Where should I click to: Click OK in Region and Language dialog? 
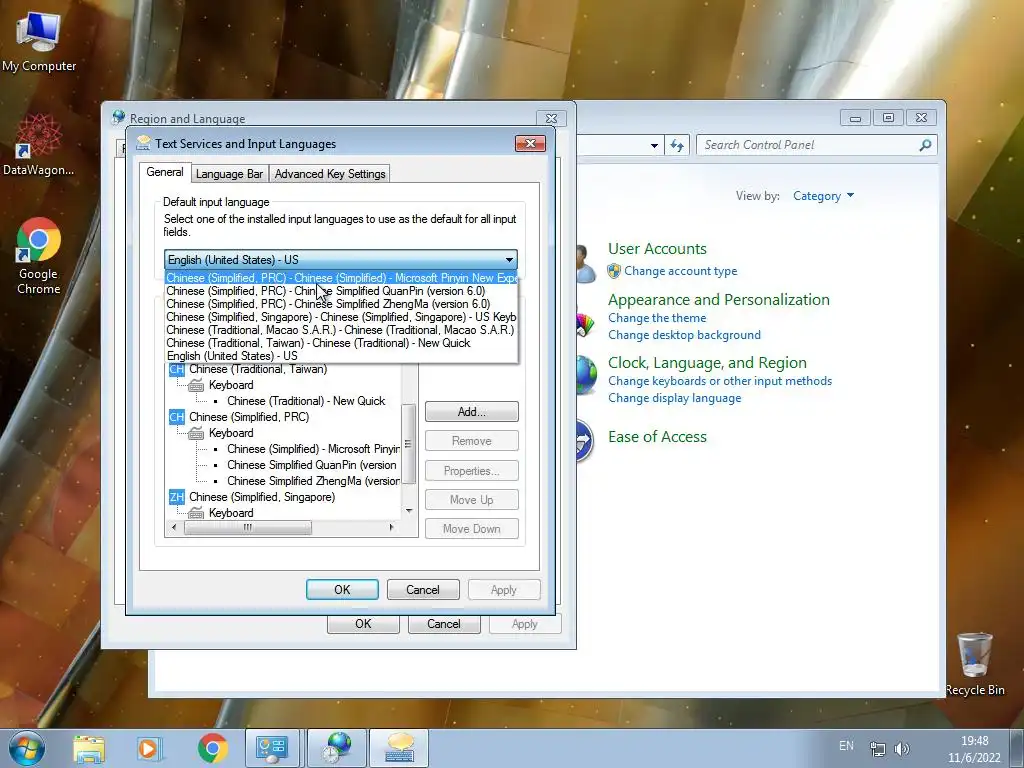click(363, 624)
